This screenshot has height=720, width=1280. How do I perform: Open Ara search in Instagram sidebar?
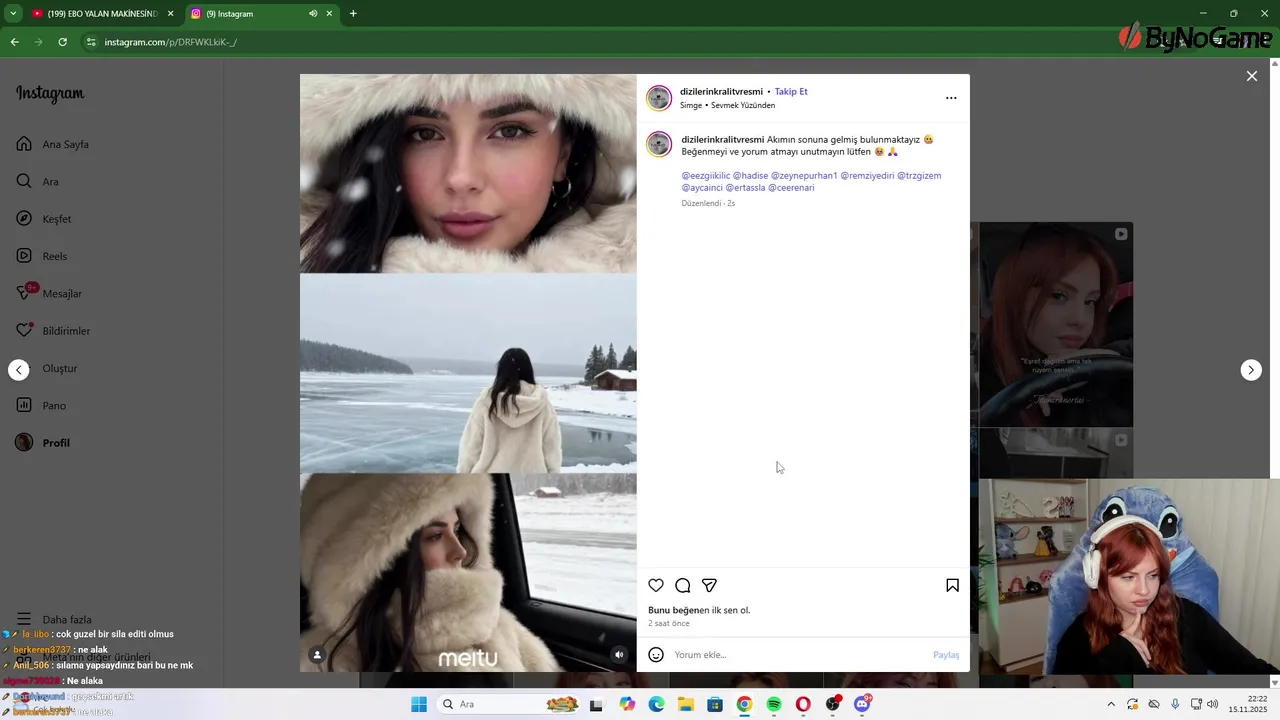(38, 181)
